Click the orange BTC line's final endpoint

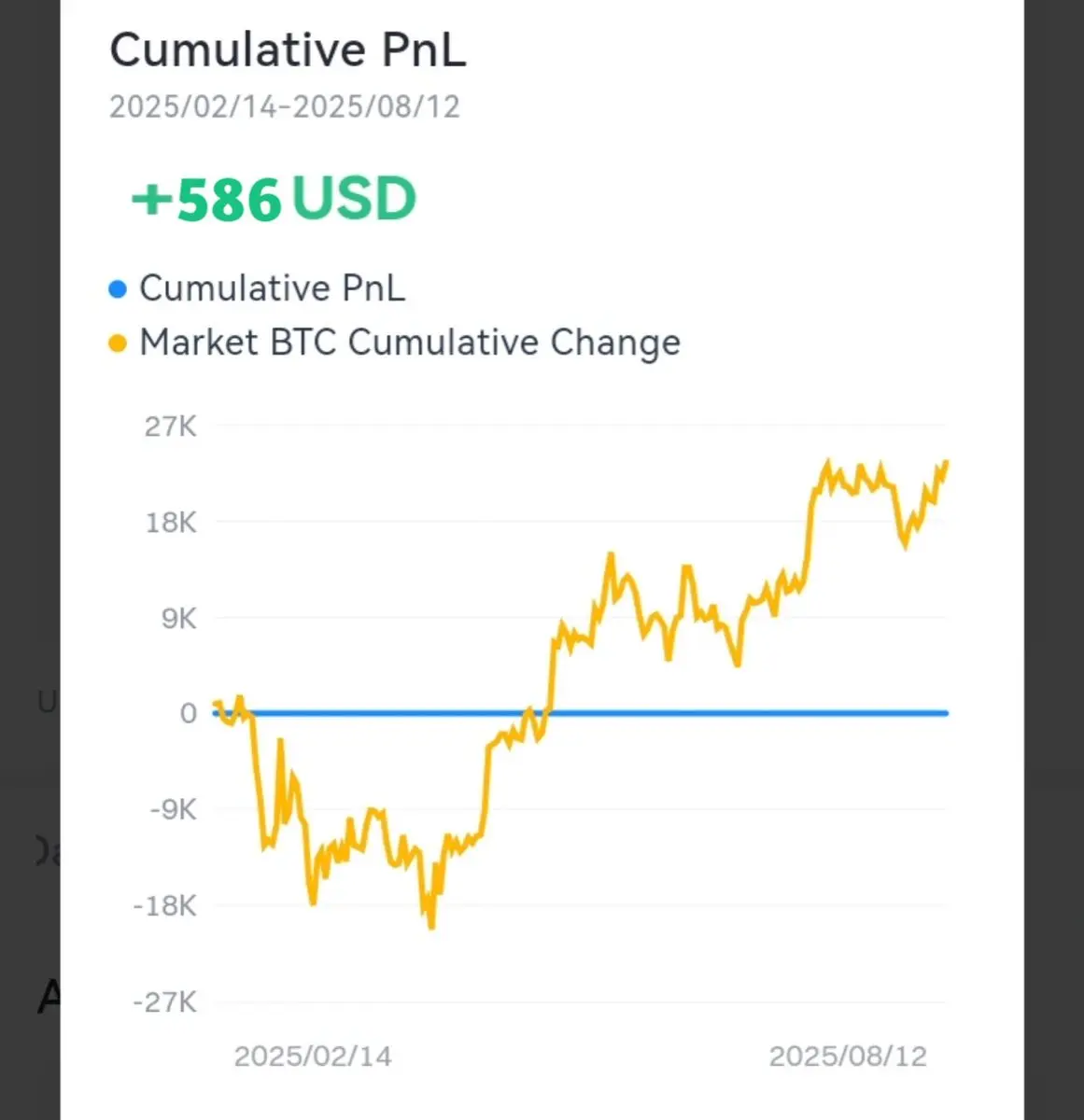click(x=947, y=462)
